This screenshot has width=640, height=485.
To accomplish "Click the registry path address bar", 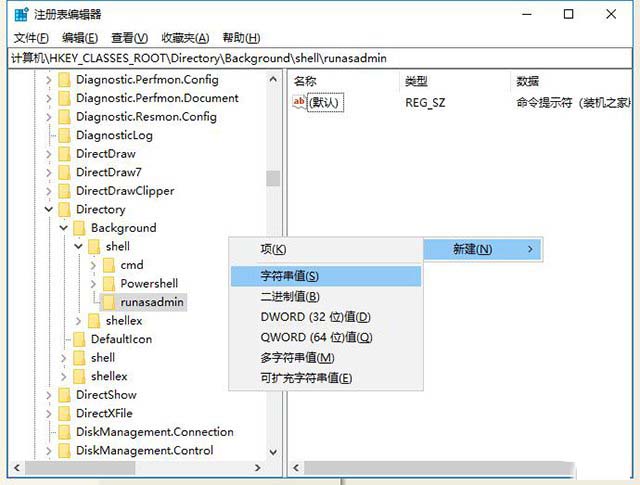I will point(320,58).
